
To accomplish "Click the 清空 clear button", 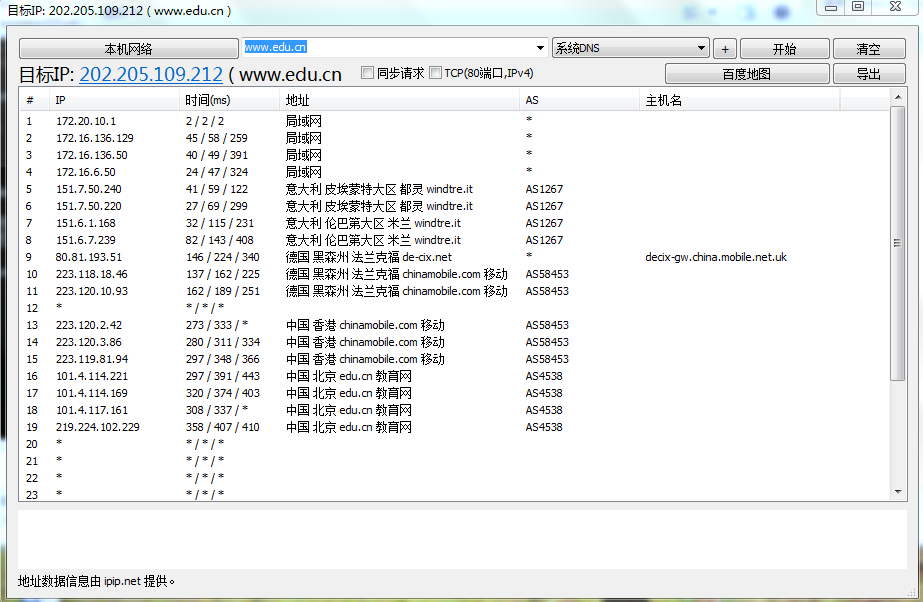I will coord(868,49).
